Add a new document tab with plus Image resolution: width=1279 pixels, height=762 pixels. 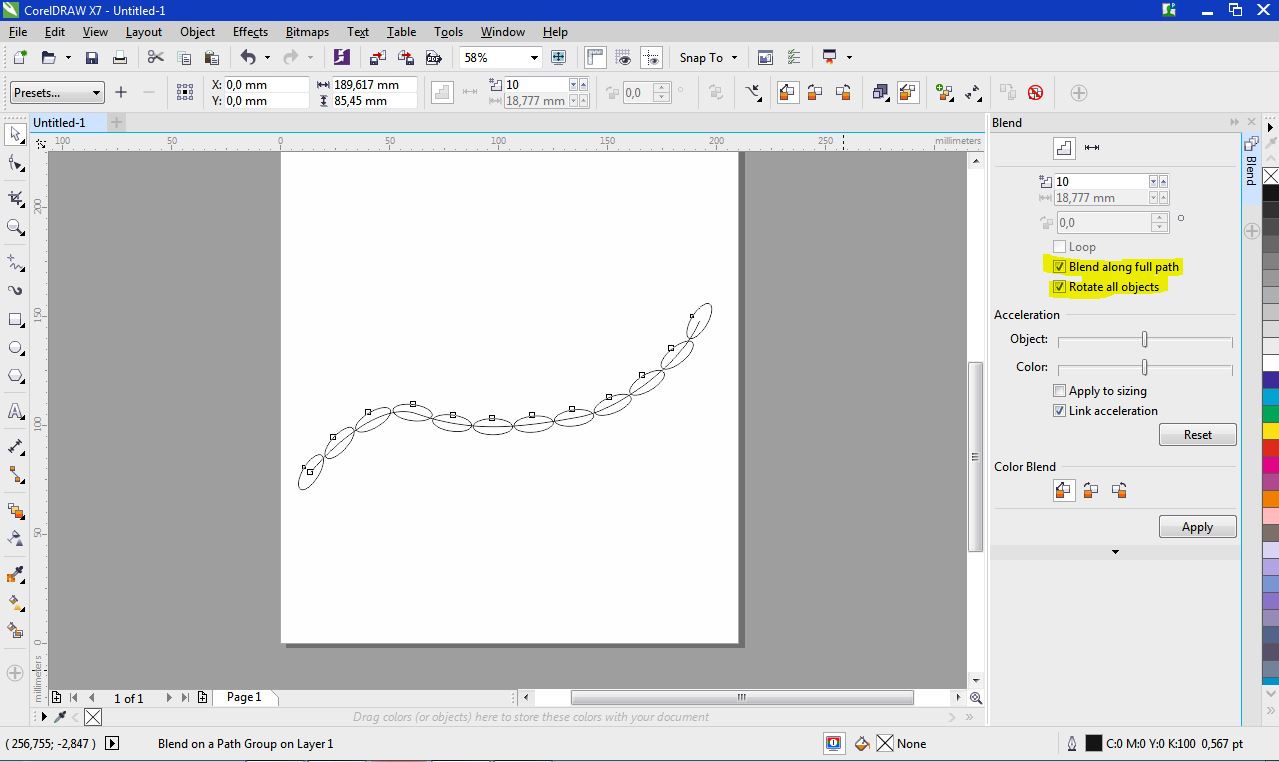click(116, 122)
